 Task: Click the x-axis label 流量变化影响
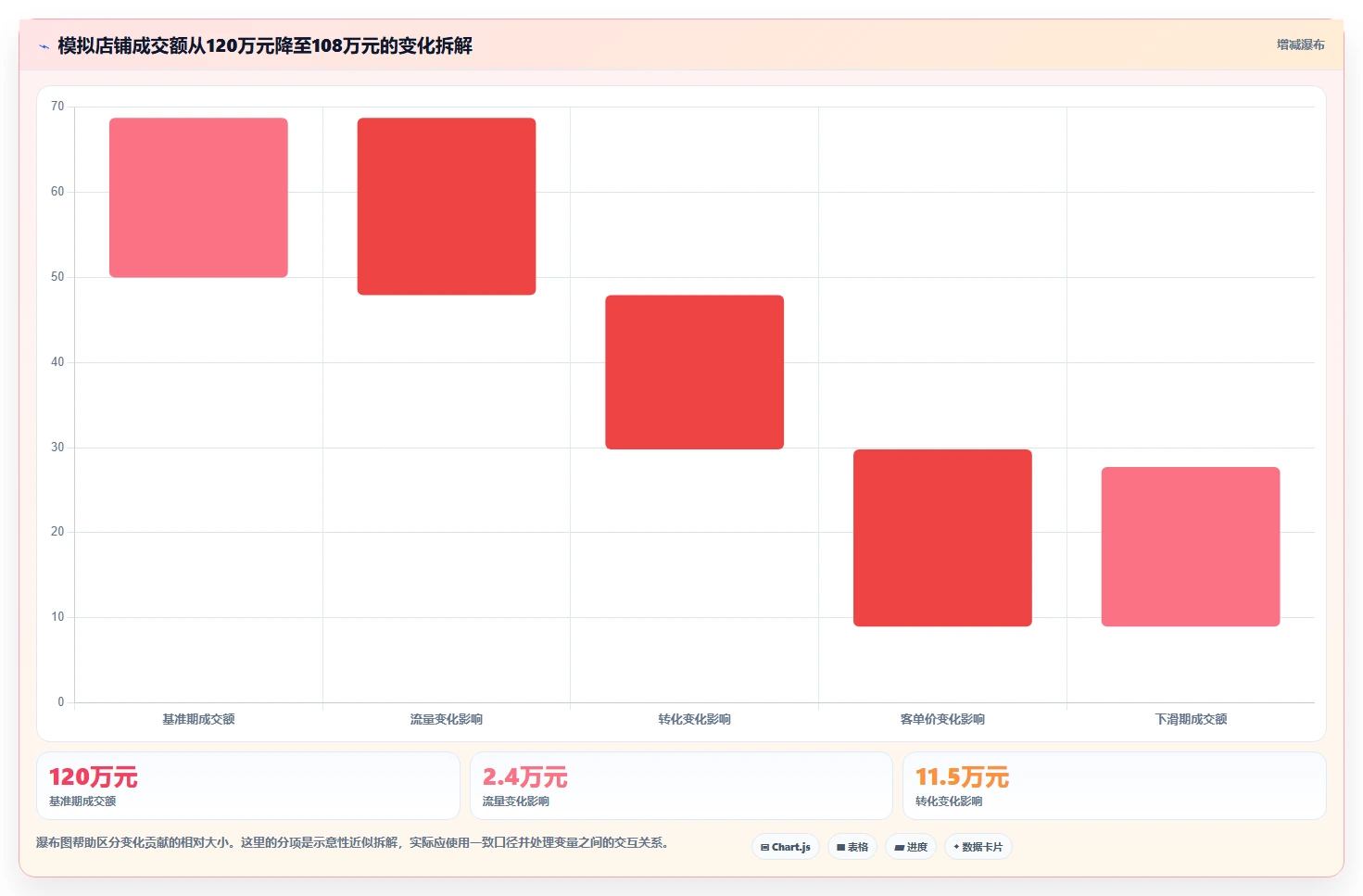coord(447,719)
